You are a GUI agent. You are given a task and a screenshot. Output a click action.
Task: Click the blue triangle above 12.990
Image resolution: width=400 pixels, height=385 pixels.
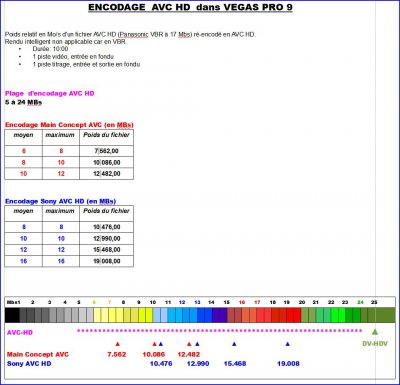tap(197, 344)
